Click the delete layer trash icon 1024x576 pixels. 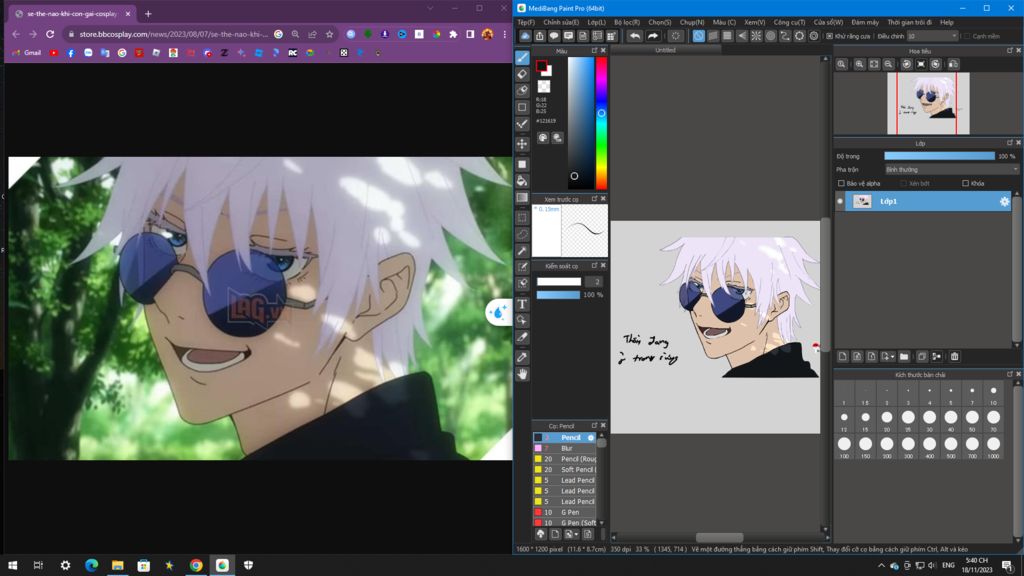click(955, 357)
